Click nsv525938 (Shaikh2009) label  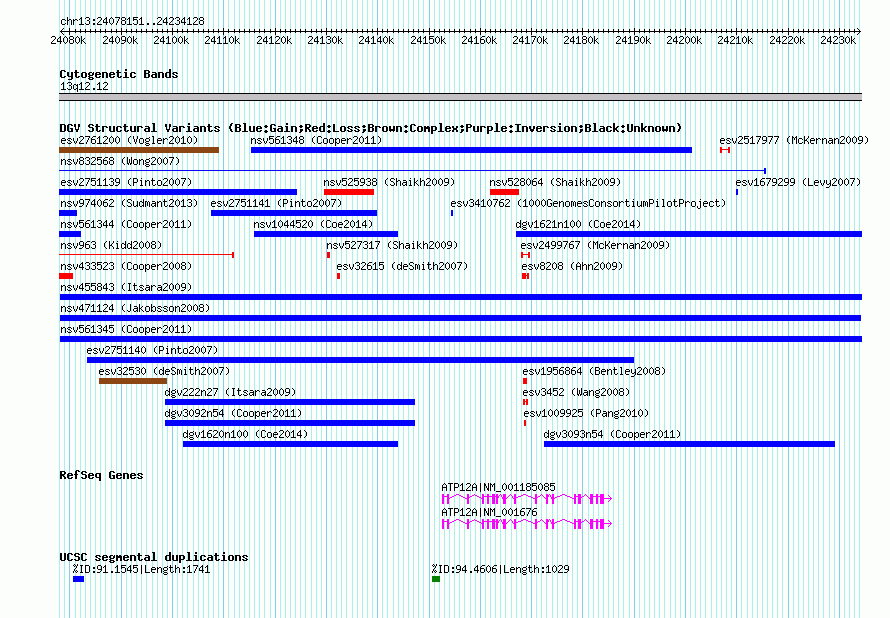tap(389, 182)
